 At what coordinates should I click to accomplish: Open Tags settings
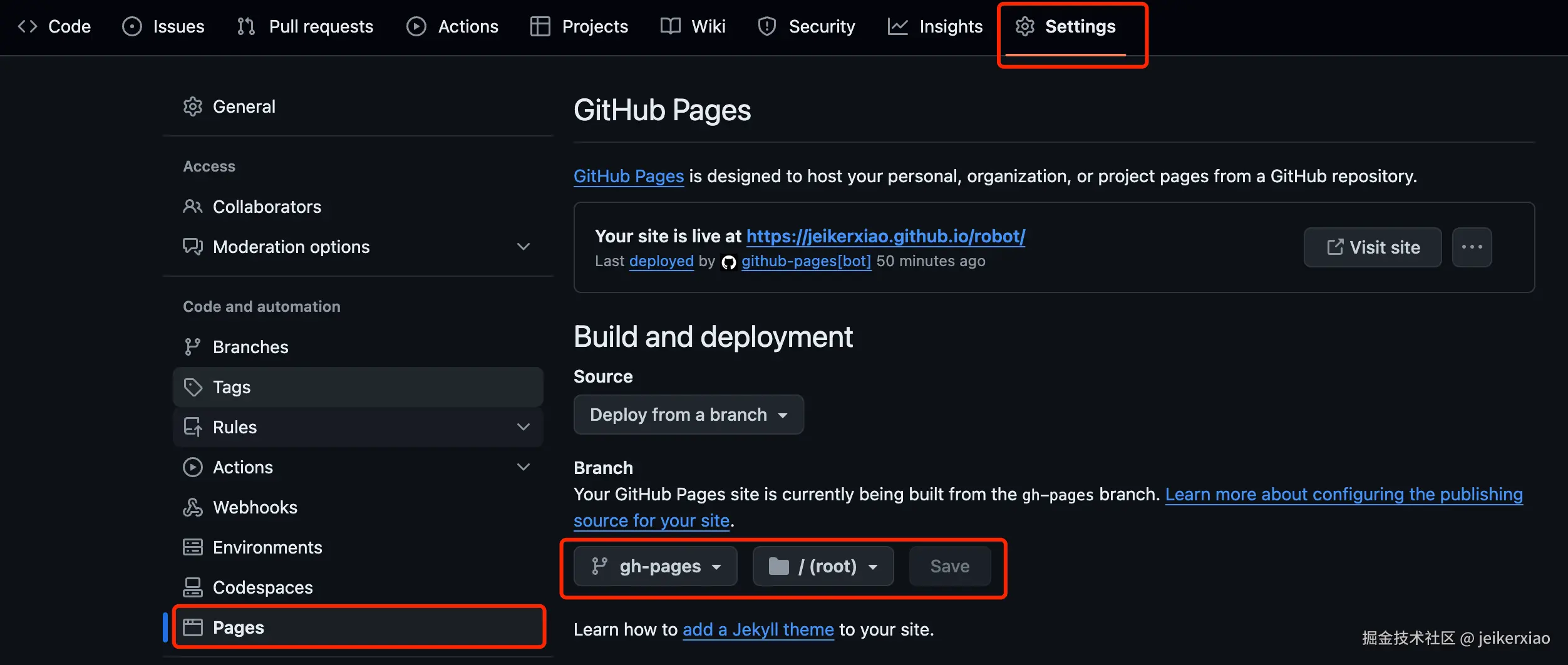point(358,387)
